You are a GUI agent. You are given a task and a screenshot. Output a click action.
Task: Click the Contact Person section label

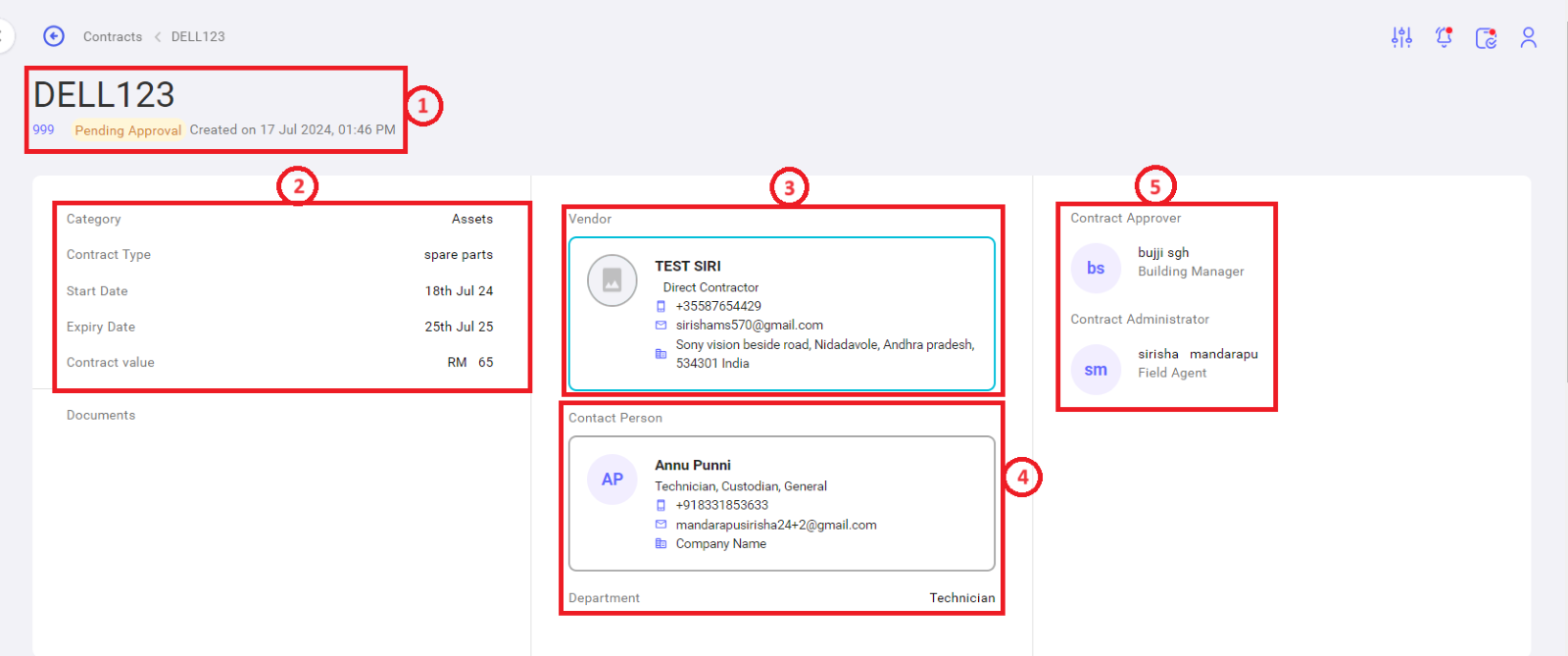point(615,418)
